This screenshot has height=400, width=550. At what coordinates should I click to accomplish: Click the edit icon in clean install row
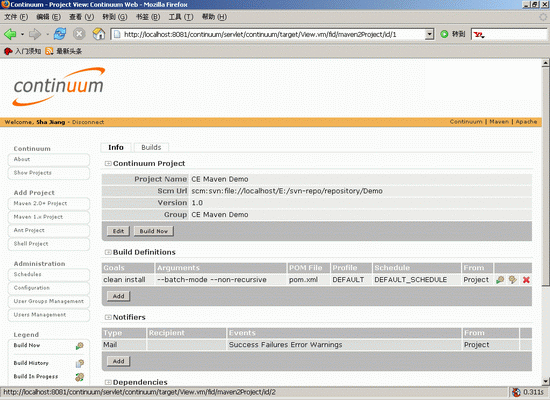pos(513,280)
